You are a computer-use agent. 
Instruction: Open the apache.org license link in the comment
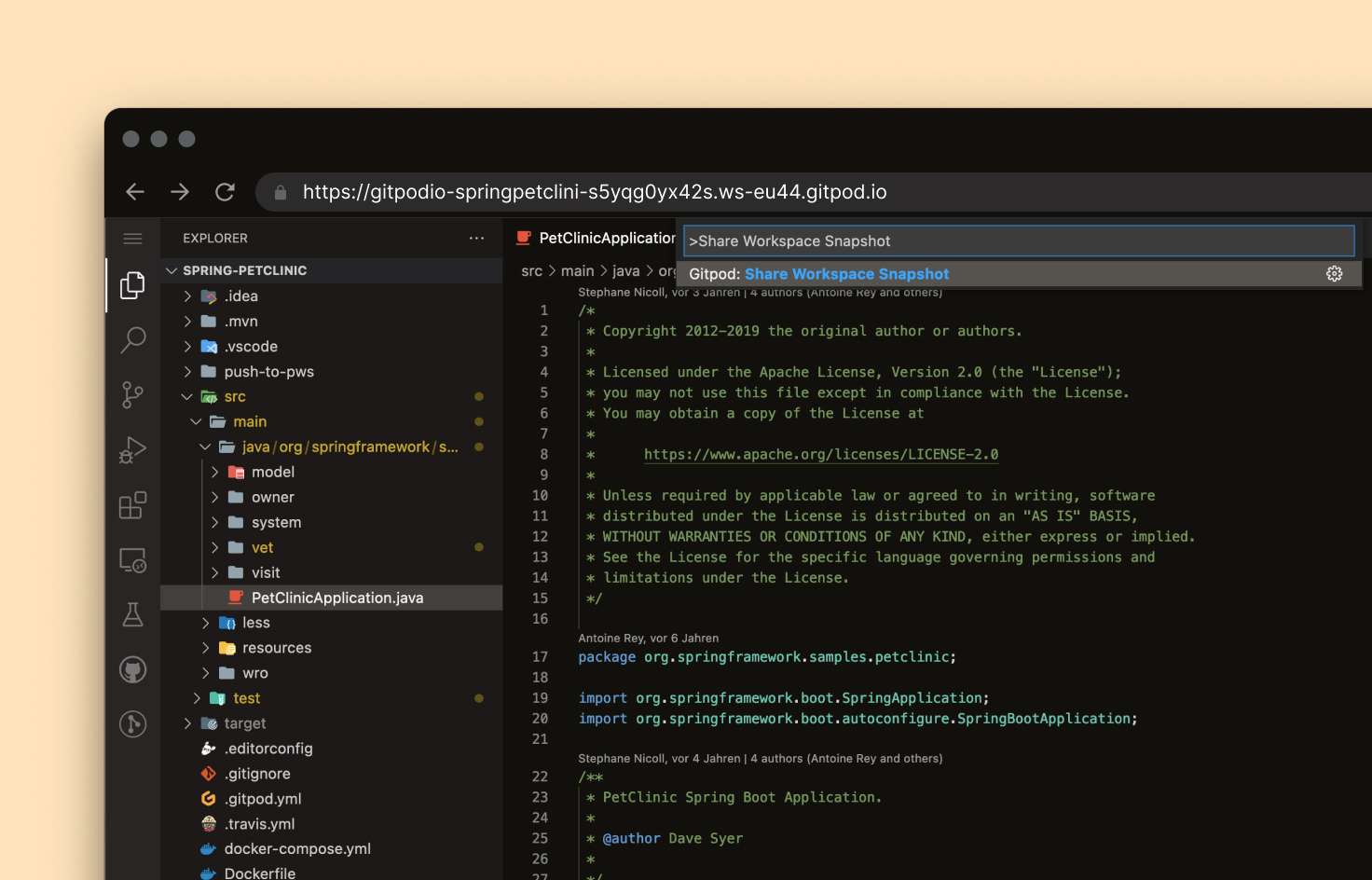(x=820, y=454)
